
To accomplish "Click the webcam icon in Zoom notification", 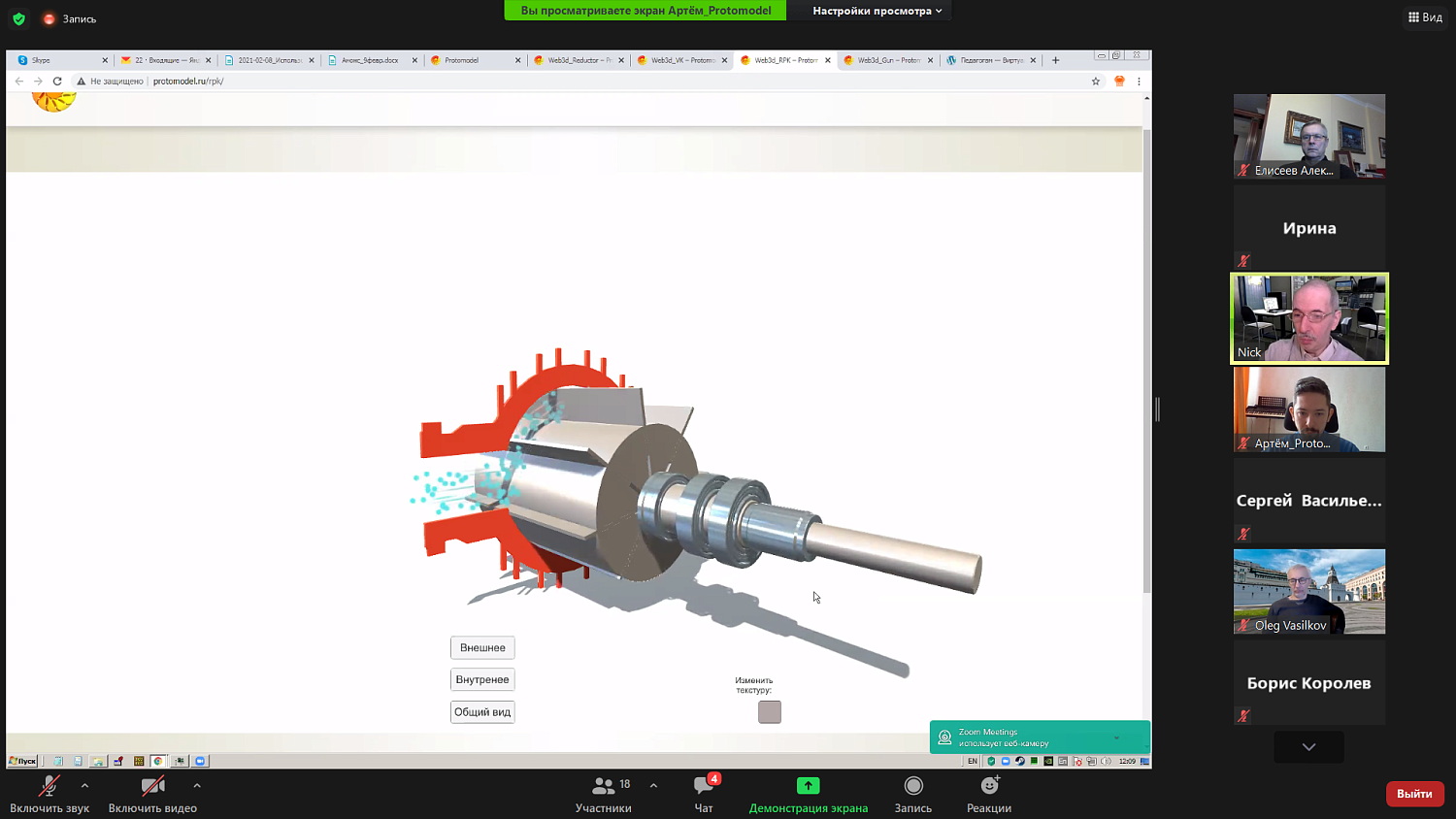I will [x=944, y=737].
